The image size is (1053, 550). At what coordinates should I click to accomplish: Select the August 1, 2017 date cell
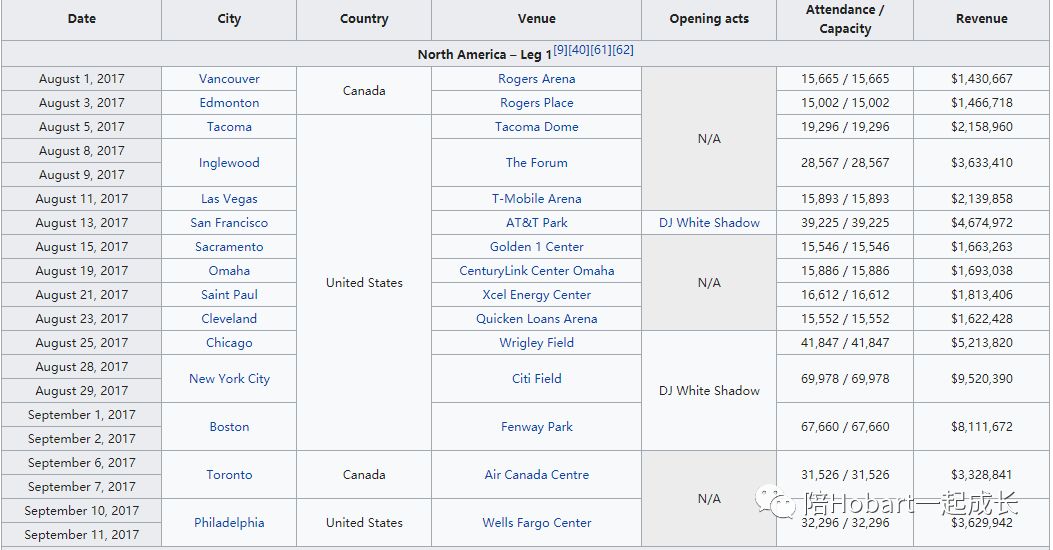[81, 79]
